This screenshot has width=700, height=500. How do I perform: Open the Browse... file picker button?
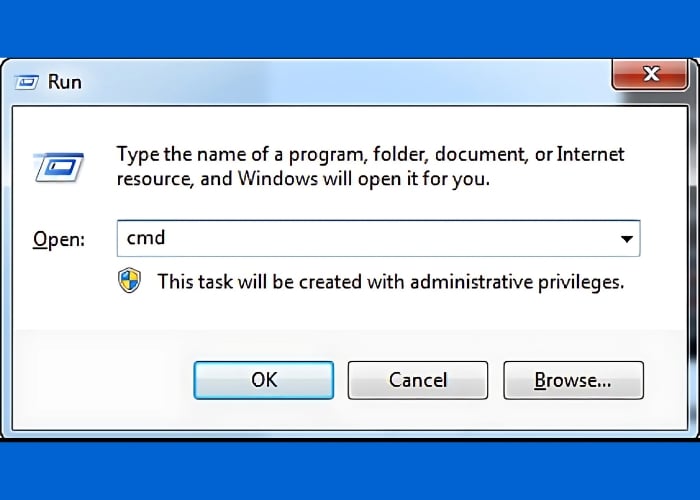pos(573,380)
